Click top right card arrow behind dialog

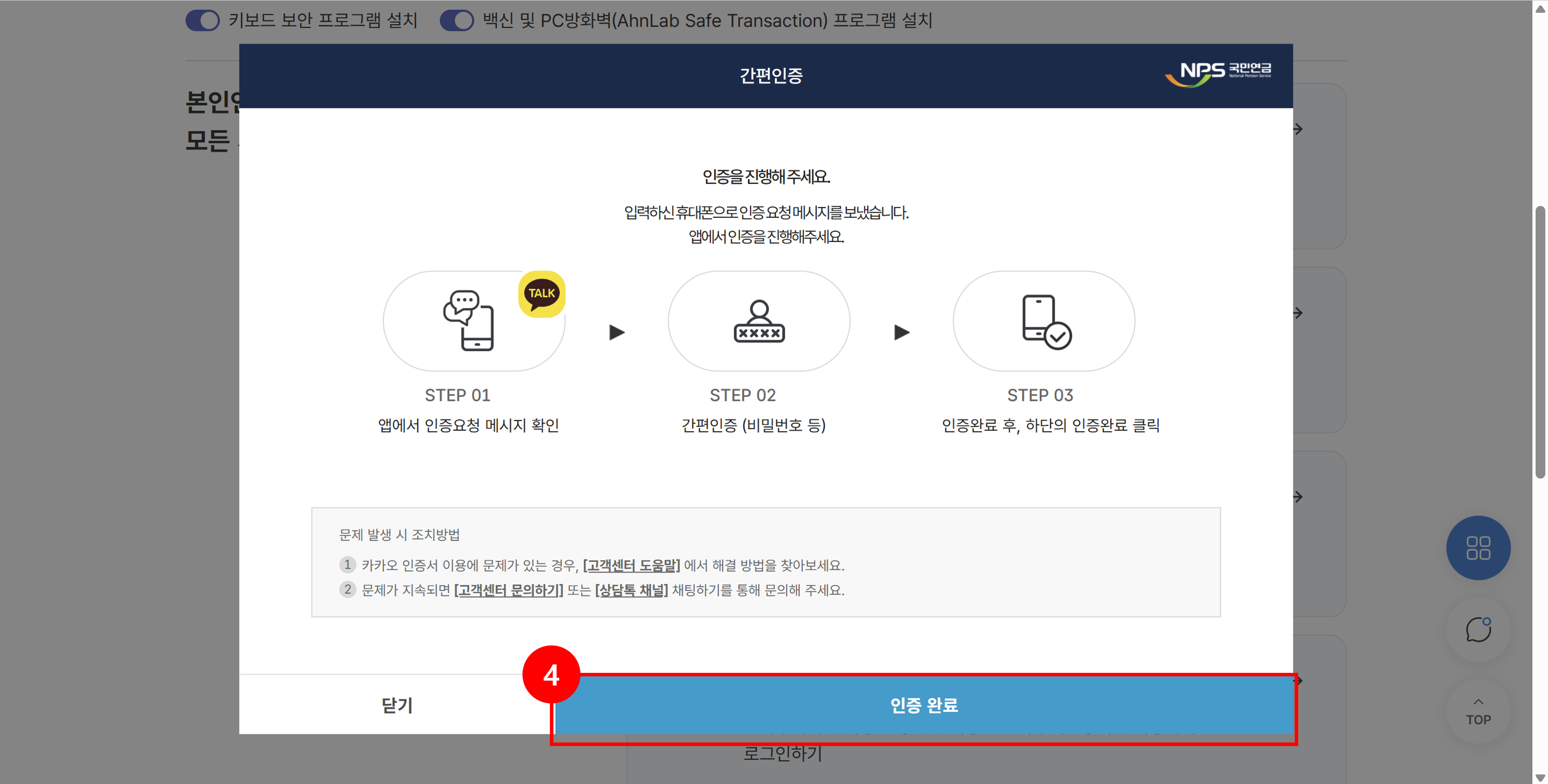coord(1299,129)
